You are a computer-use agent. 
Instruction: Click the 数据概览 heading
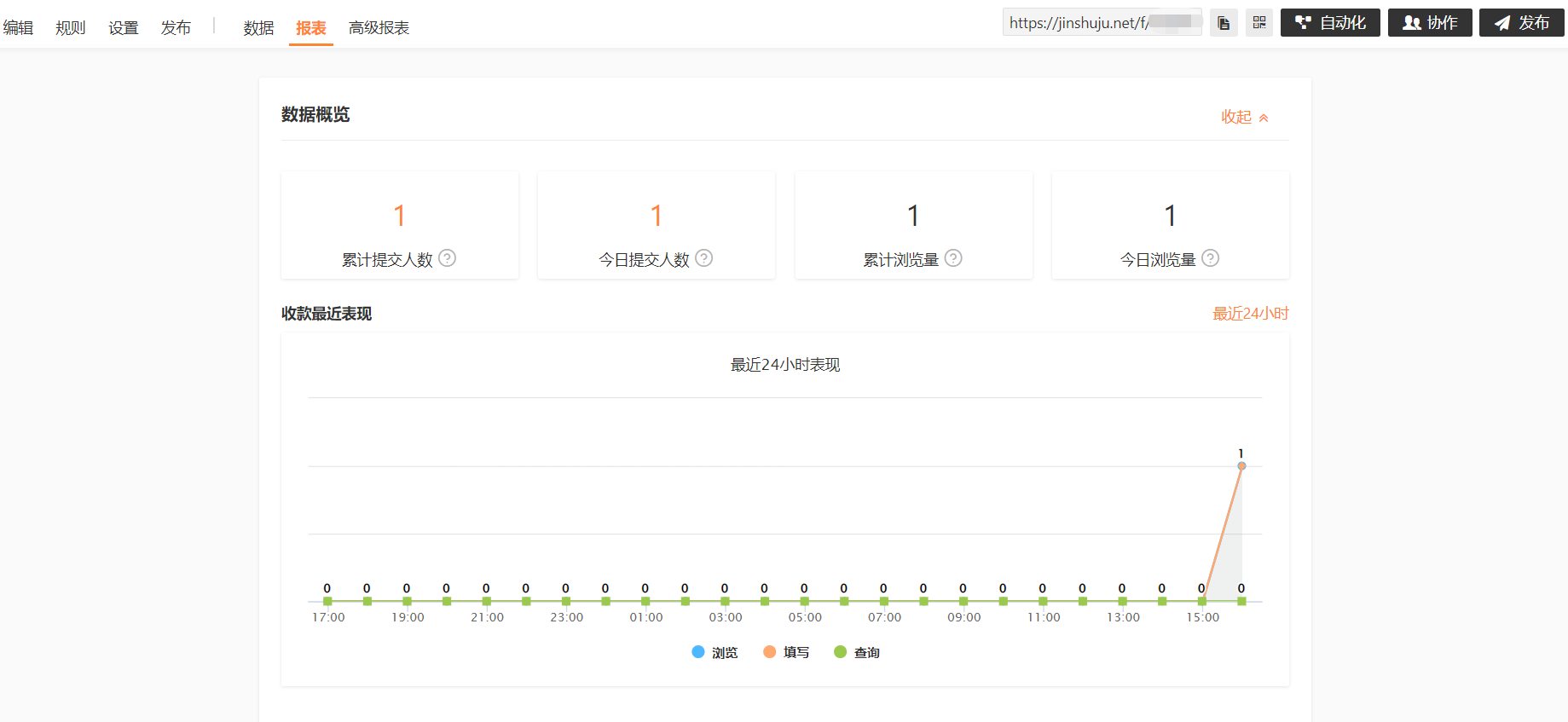(x=315, y=114)
